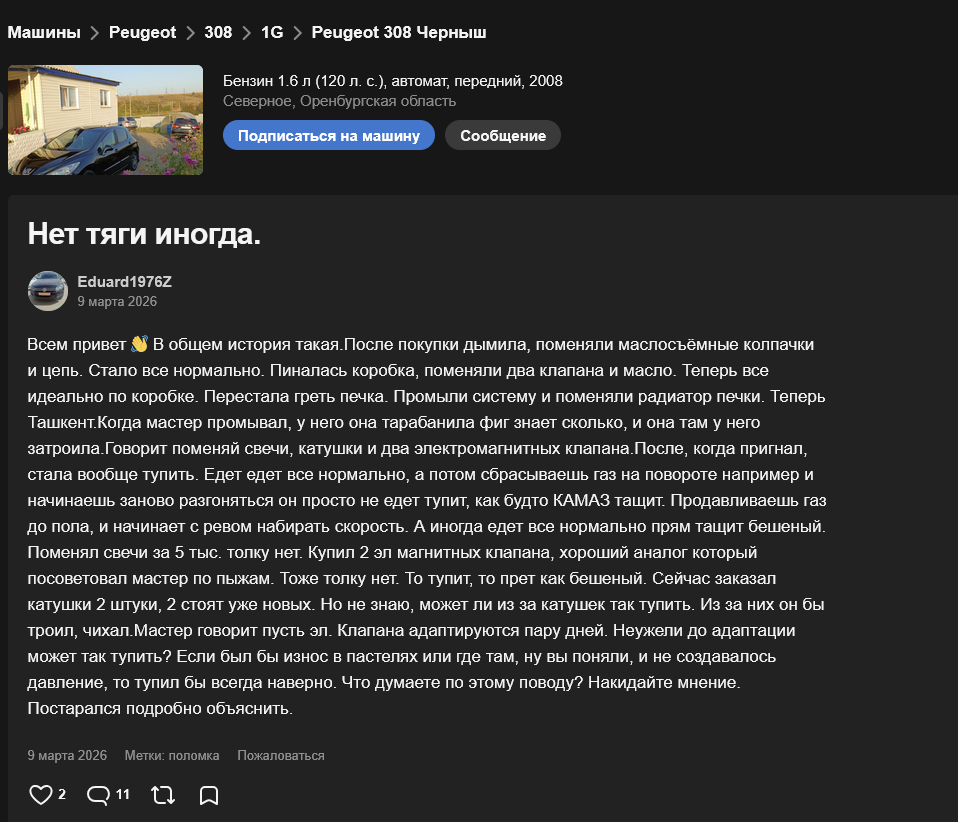This screenshot has height=822, width=958.
Task: Click the Peugeot 308 car thumbnail
Action: [x=105, y=120]
